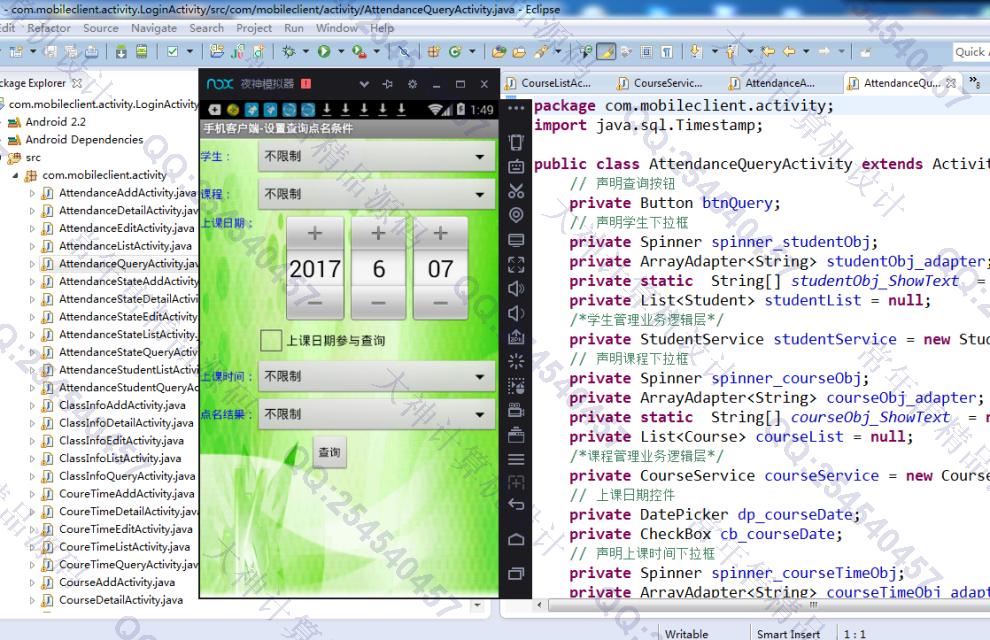Select AttendanceListActivity.java in Package Explorer
990x640 pixels.
point(125,246)
